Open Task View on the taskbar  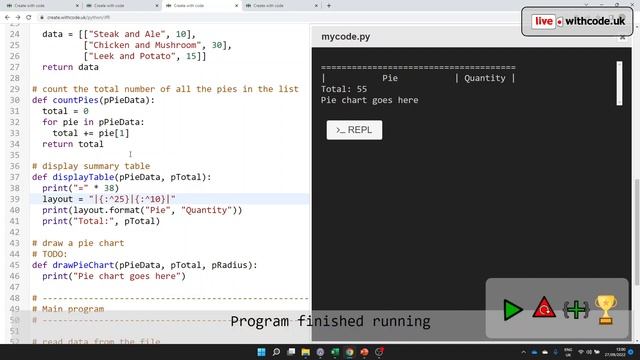(x=291, y=352)
